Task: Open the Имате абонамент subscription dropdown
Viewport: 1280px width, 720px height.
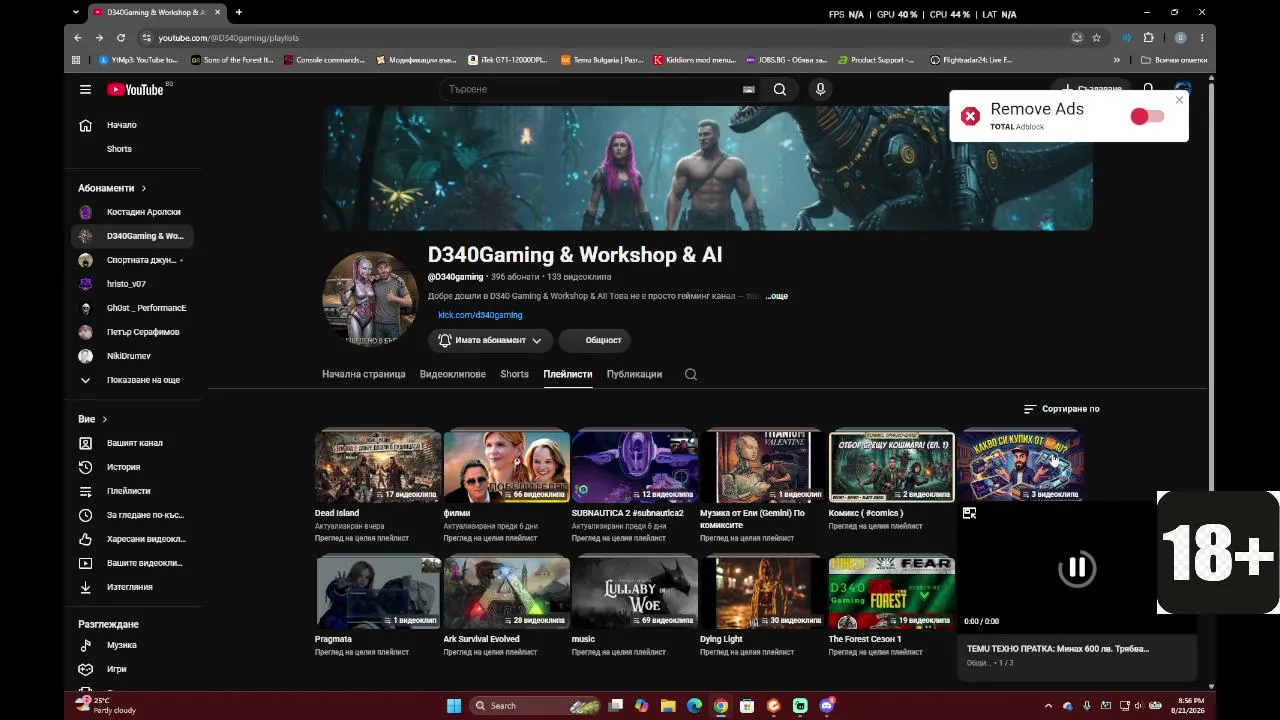Action: pos(490,340)
